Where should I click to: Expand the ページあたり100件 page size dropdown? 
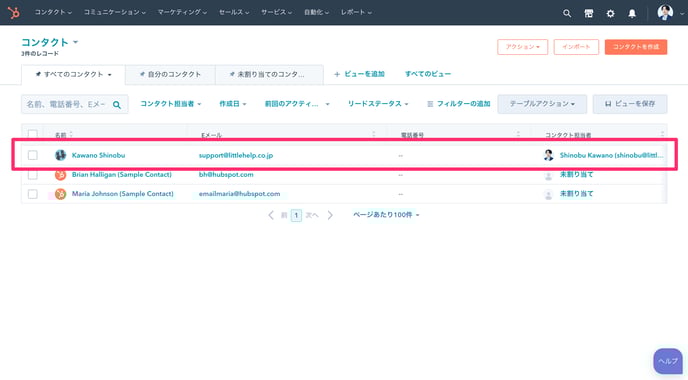[x=386, y=215]
